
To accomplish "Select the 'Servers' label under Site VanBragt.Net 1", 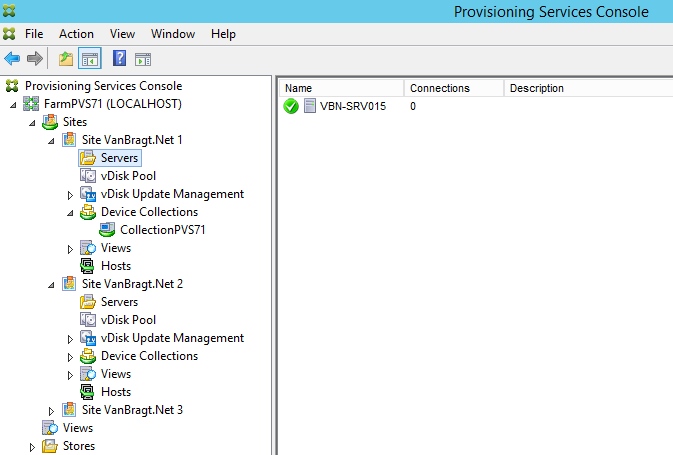I will [119, 158].
